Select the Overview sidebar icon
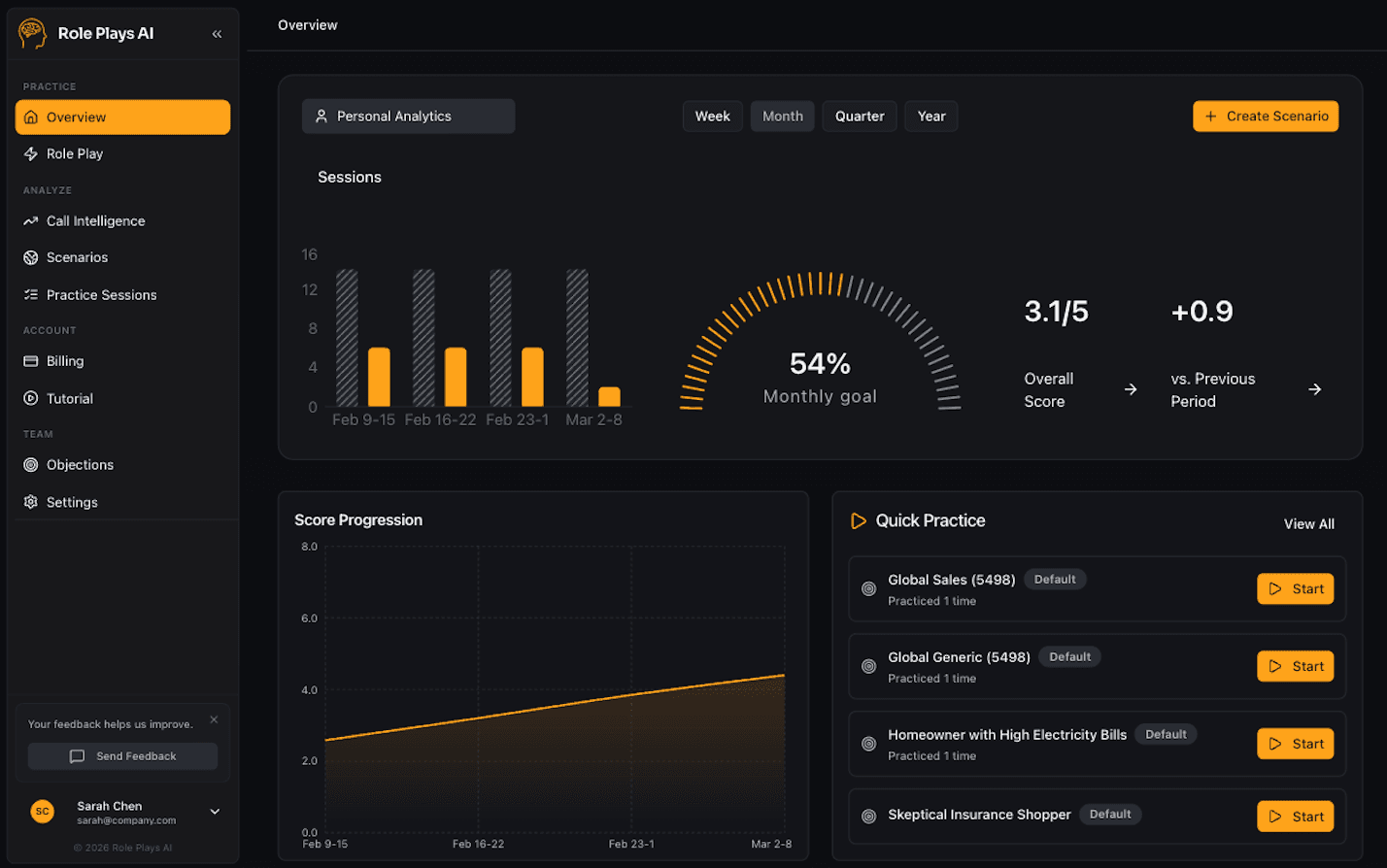Viewport: 1387px width, 868px height. point(29,117)
